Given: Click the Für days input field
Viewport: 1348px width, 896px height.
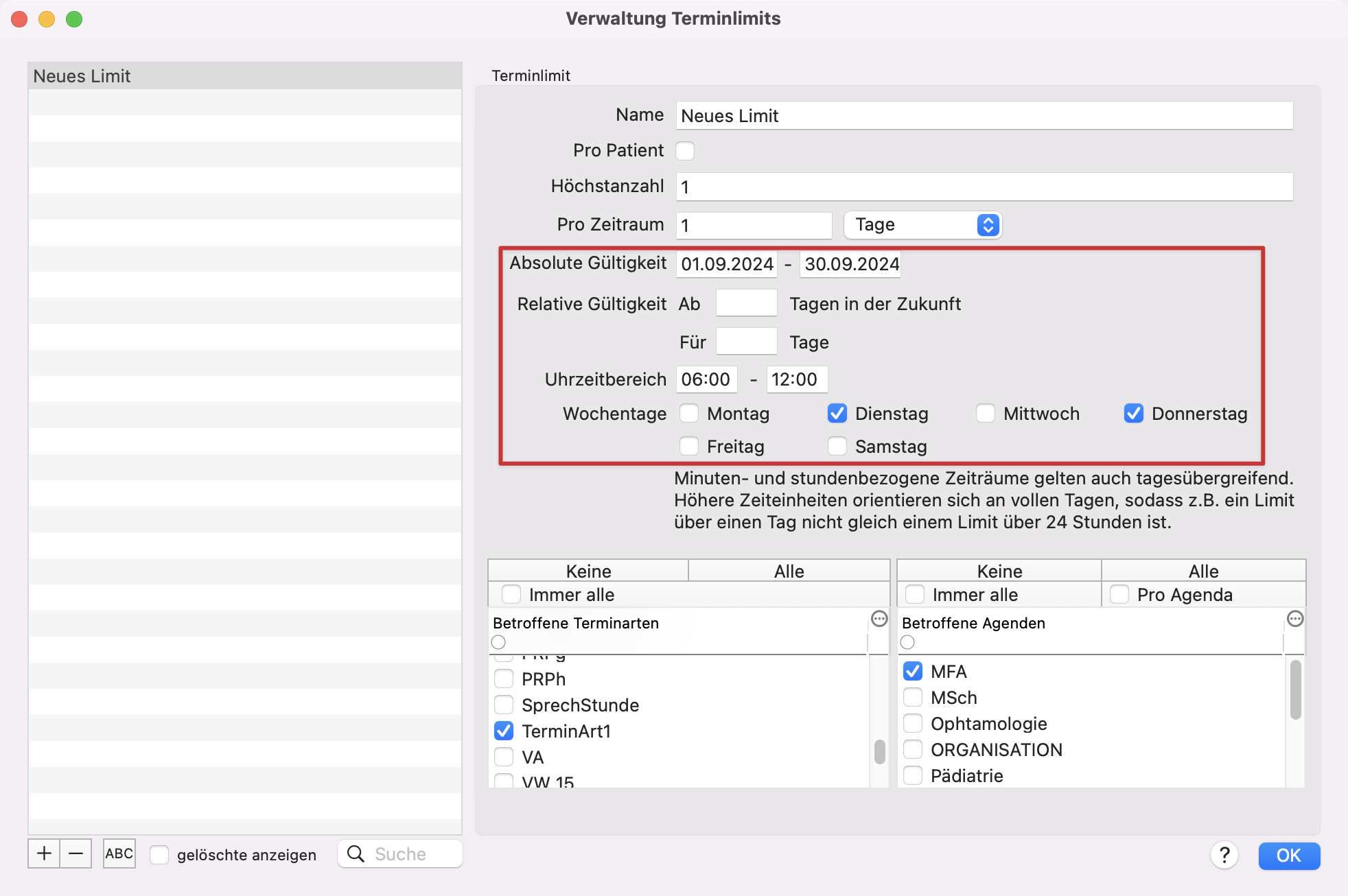Looking at the screenshot, I should click(x=746, y=341).
